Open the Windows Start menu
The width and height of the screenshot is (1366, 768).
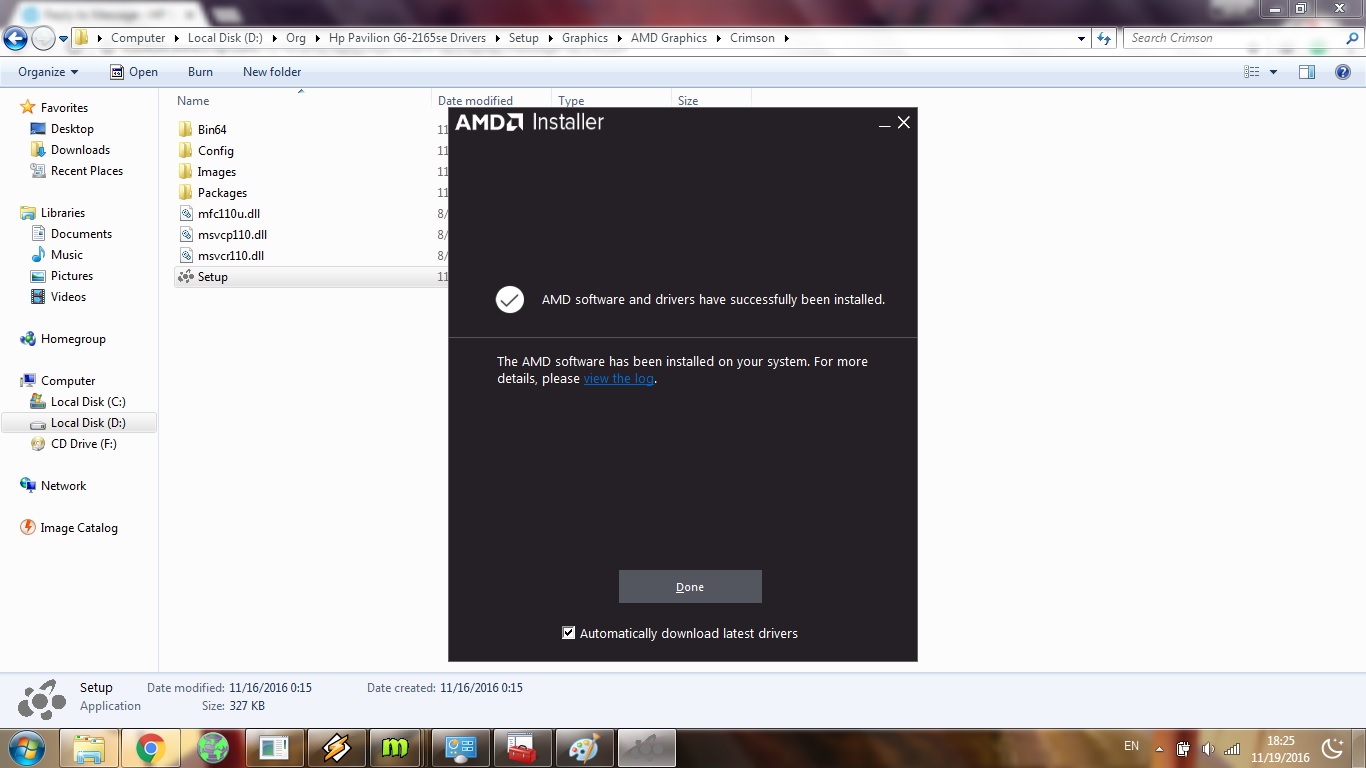point(27,747)
